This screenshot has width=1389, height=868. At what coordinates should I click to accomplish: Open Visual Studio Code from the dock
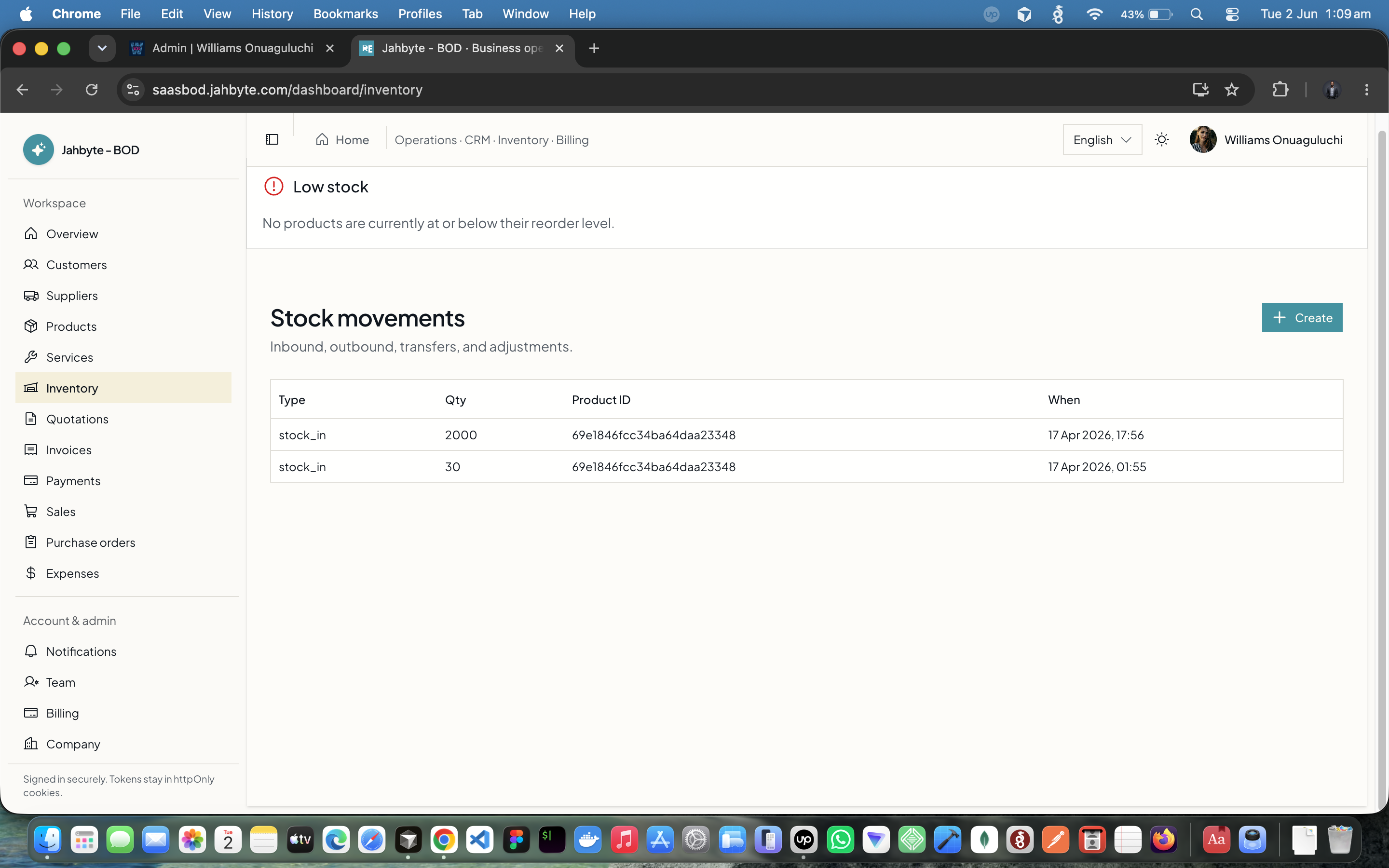pyautogui.click(x=480, y=840)
